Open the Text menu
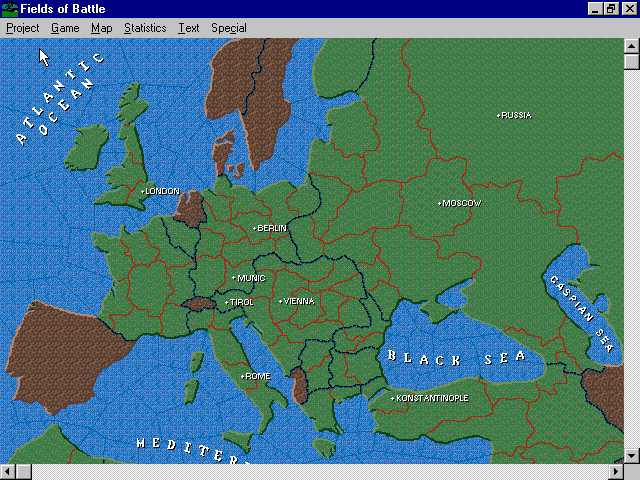This screenshot has height=480, width=640. 189,28
